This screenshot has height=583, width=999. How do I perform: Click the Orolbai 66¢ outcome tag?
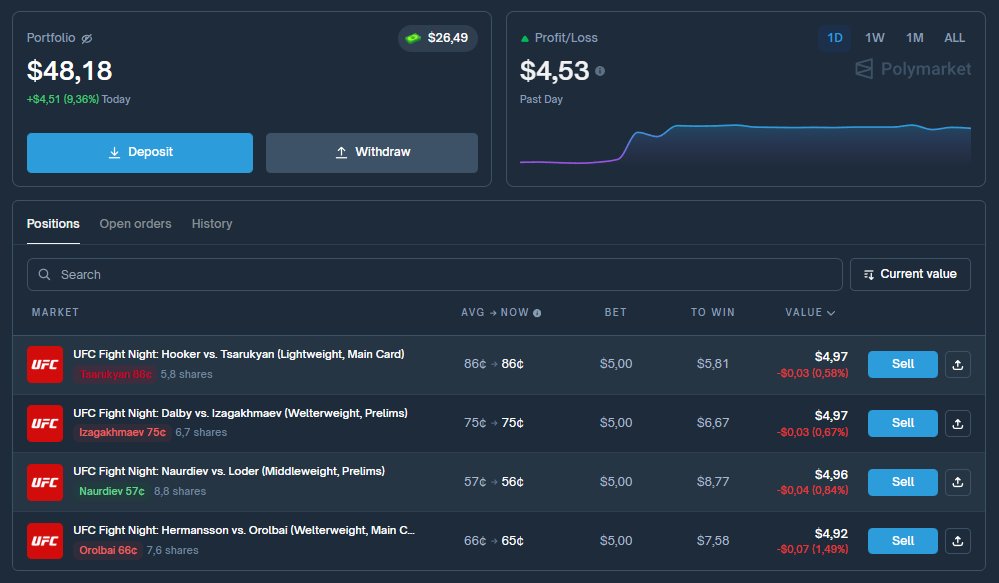(x=108, y=550)
